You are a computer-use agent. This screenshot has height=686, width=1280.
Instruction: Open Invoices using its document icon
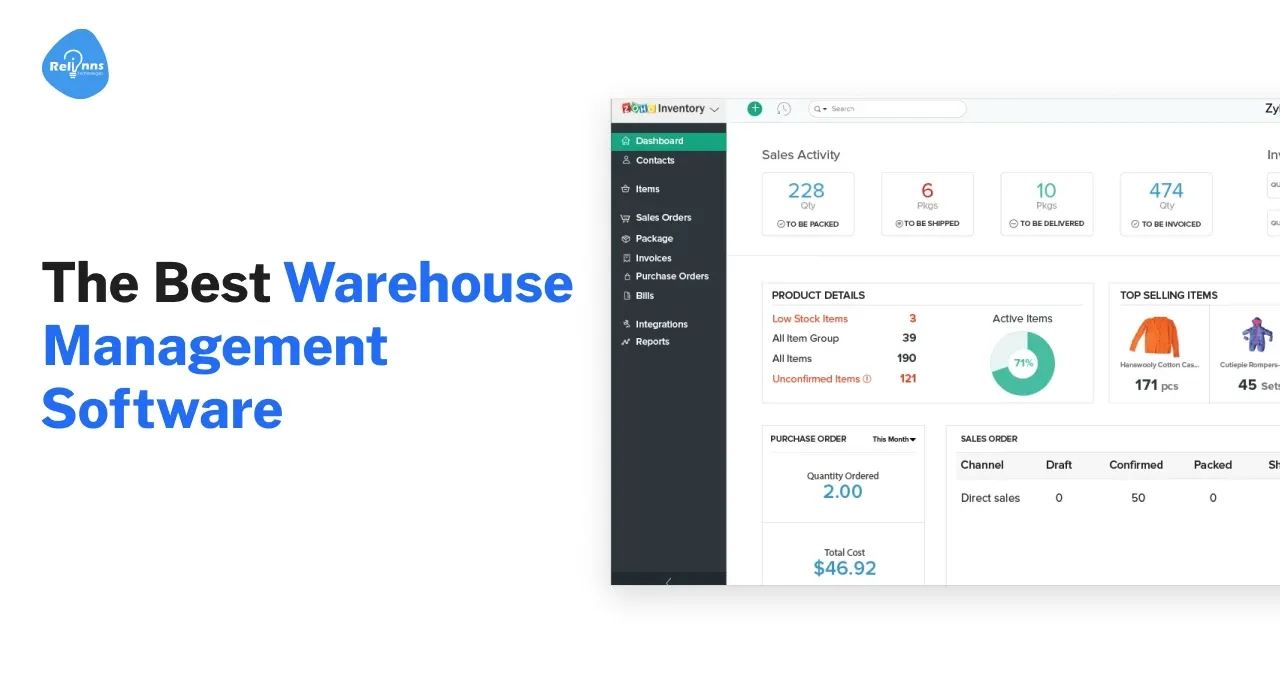point(625,258)
